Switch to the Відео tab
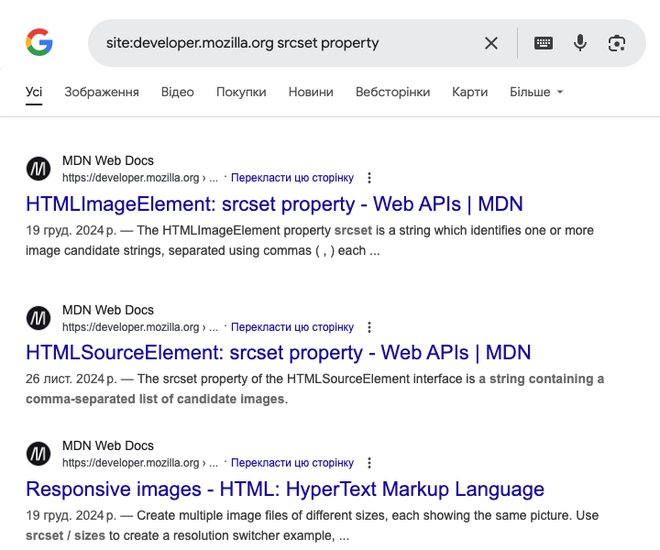The width and height of the screenshot is (660, 550). point(177,92)
